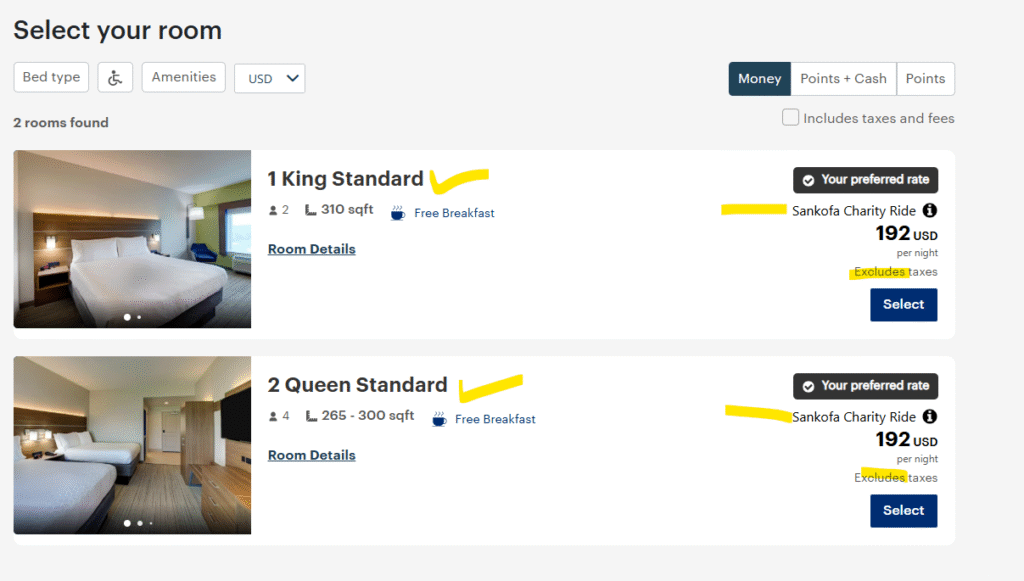Viewport: 1024px width, 581px height.
Task: Click info icon beside King room Sankofa rate
Action: click(930, 211)
